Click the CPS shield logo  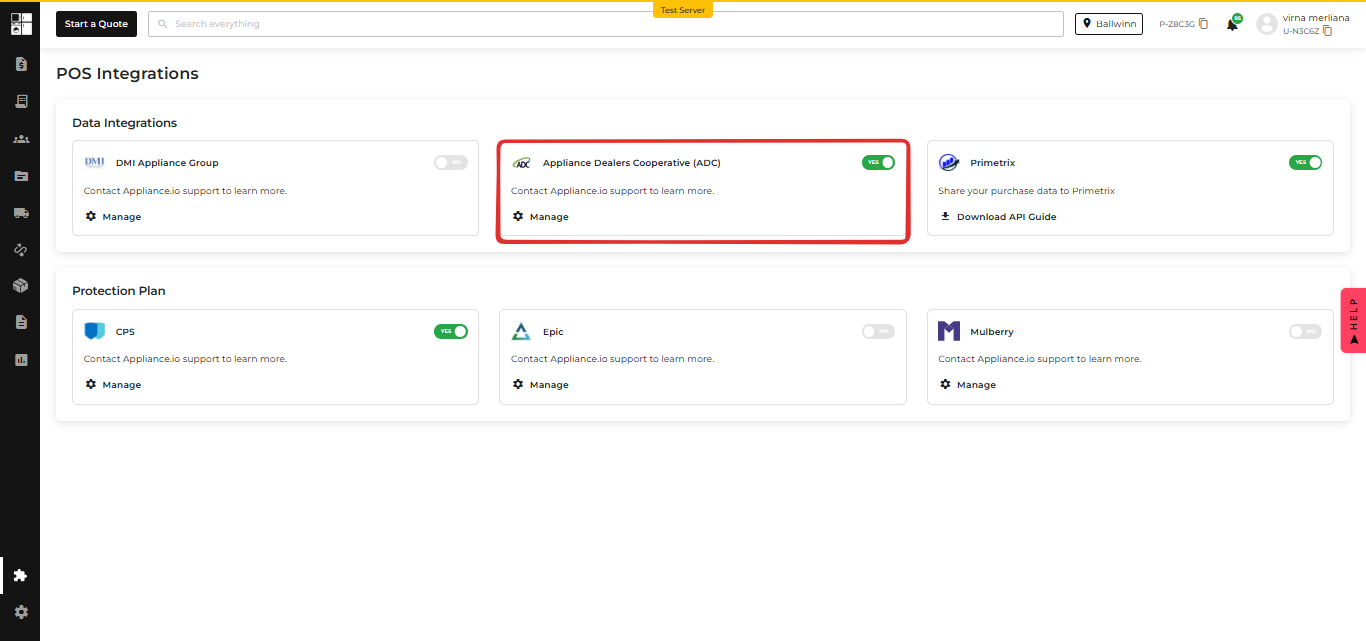coord(95,331)
